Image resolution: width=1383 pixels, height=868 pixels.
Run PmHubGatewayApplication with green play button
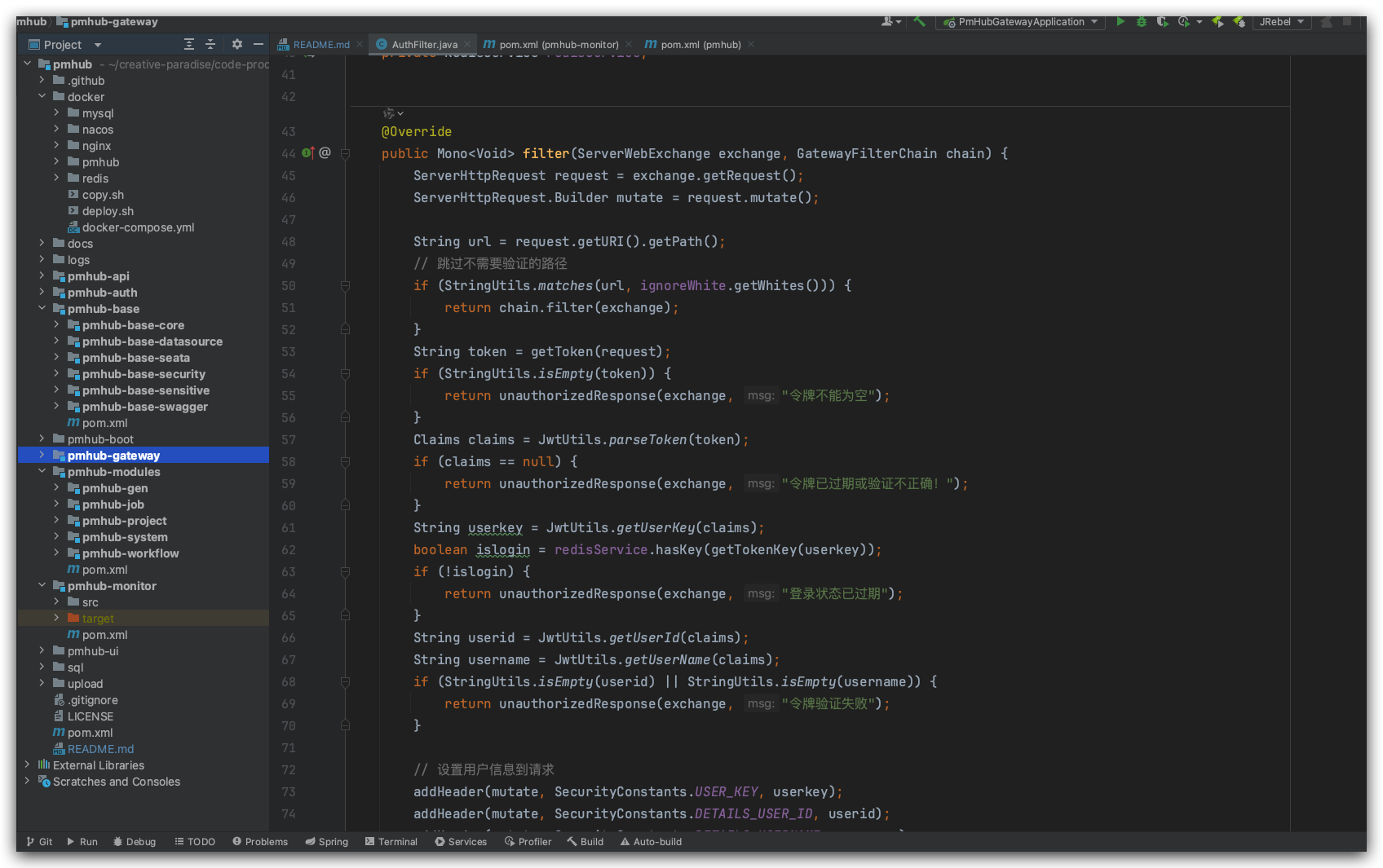click(1120, 22)
